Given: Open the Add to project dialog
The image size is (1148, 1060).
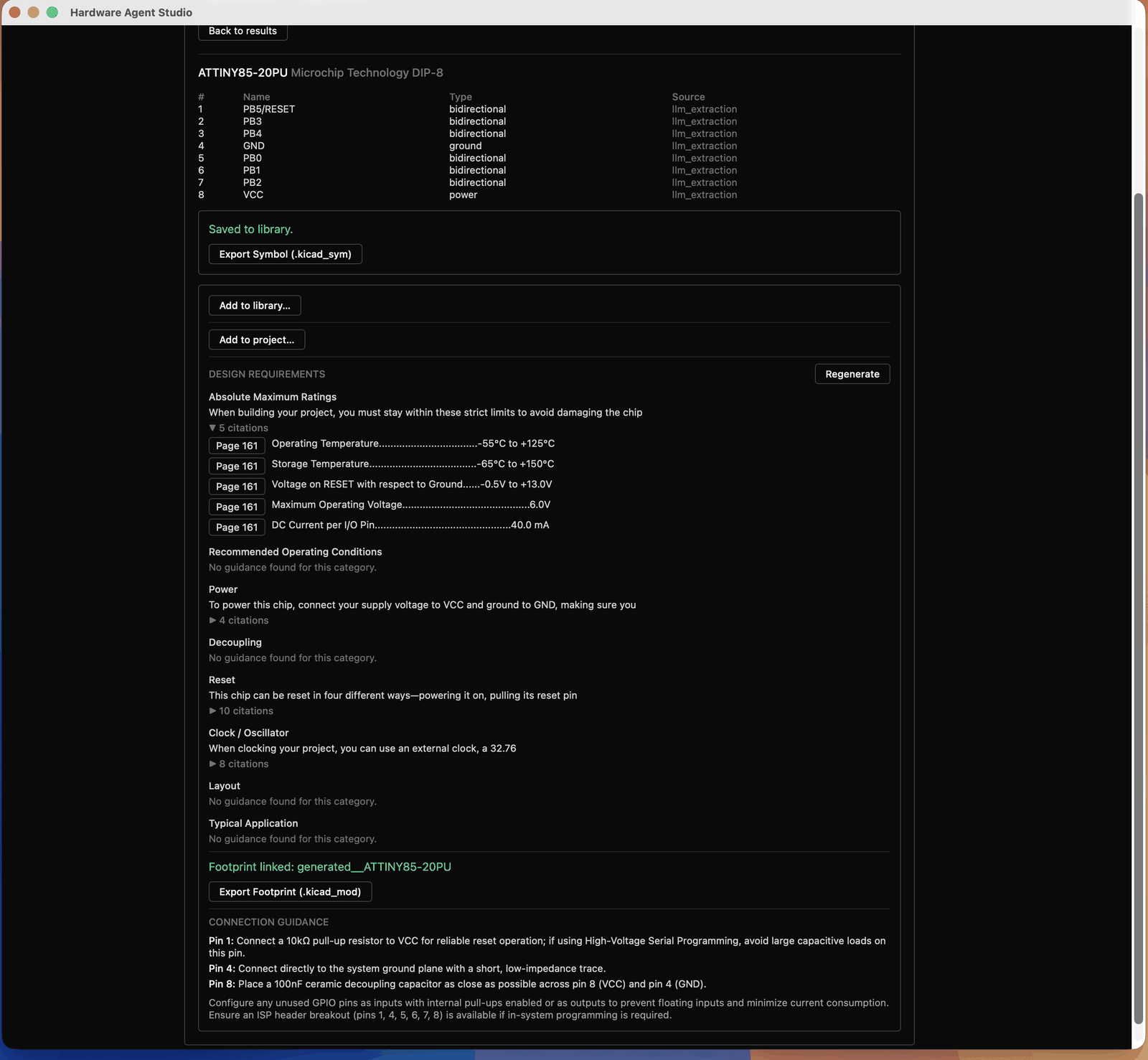Looking at the screenshot, I should [257, 340].
